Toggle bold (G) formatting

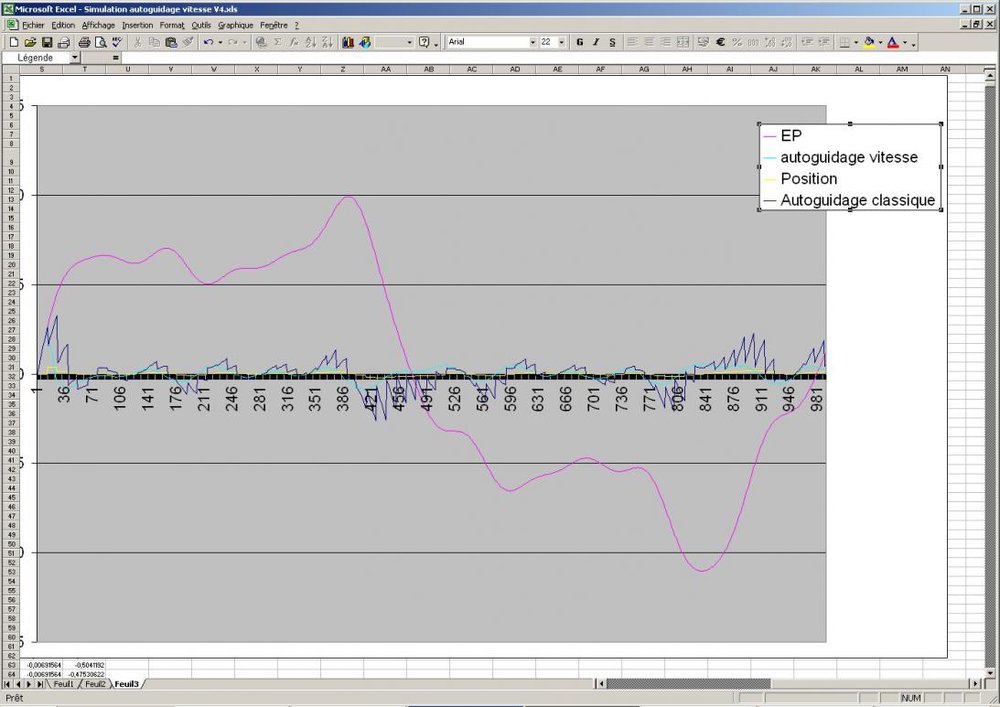click(x=580, y=42)
